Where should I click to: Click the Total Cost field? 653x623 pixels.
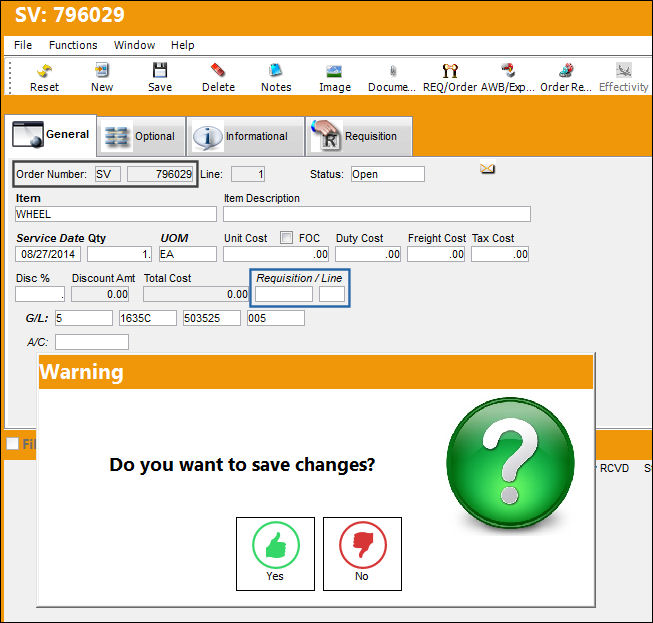click(196, 294)
